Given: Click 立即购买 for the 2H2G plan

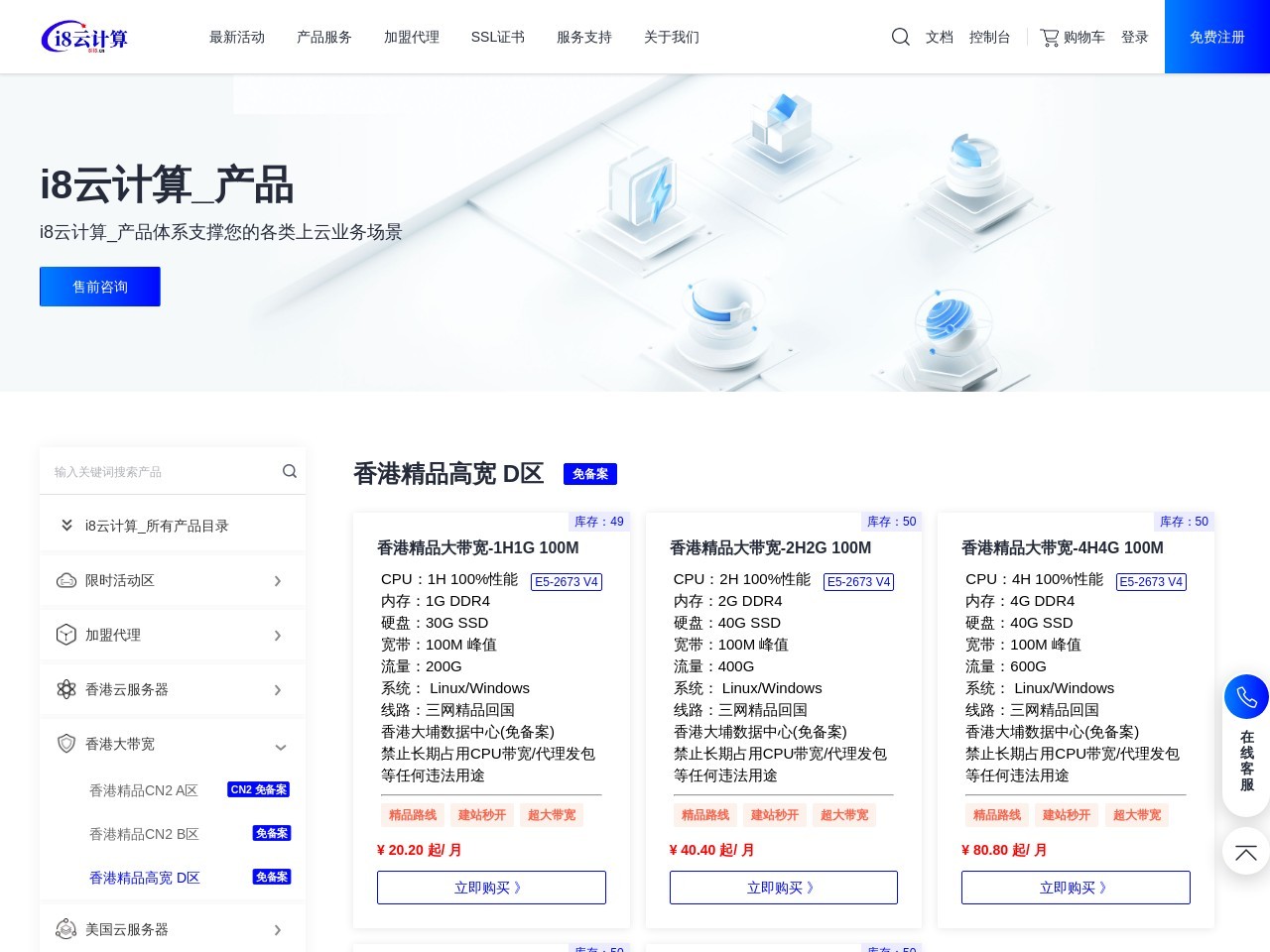Looking at the screenshot, I should (783, 887).
